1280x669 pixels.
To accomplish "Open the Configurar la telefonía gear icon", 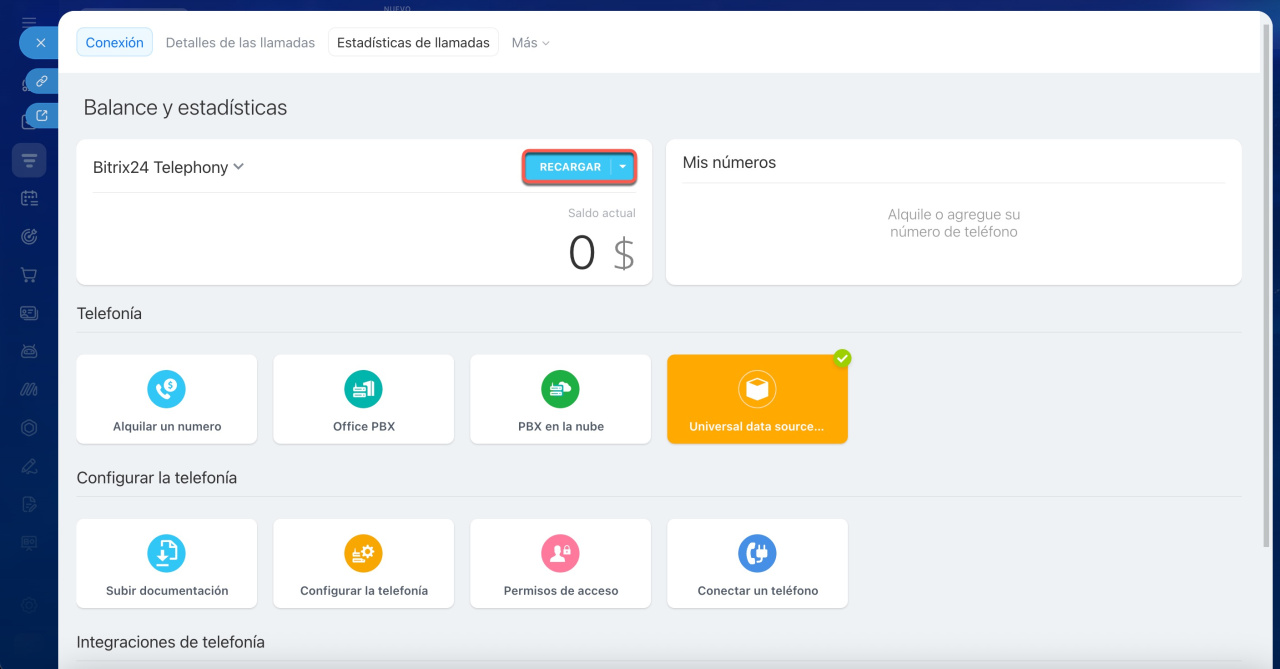I will tap(363, 553).
